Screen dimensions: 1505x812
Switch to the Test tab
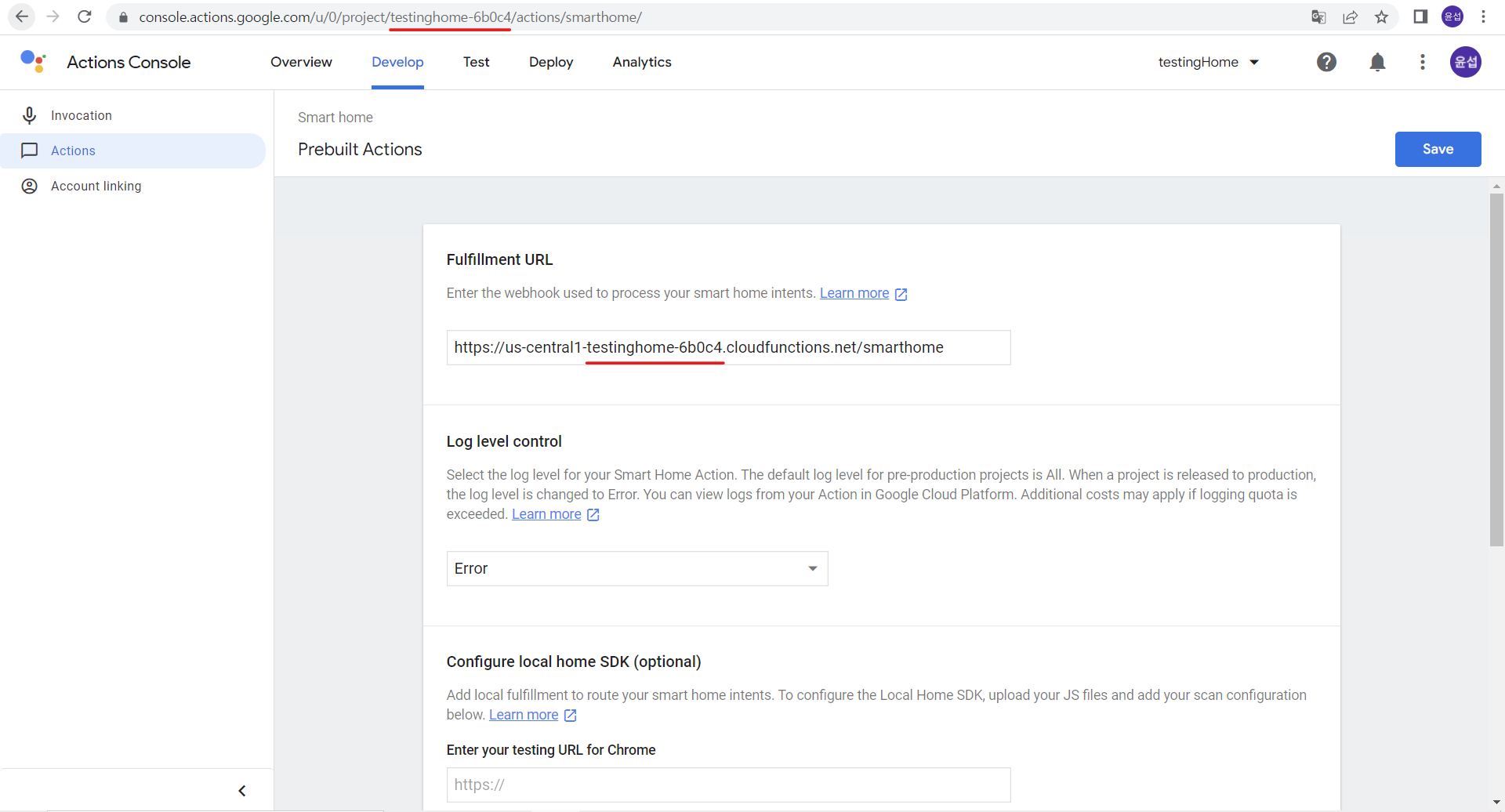476,62
